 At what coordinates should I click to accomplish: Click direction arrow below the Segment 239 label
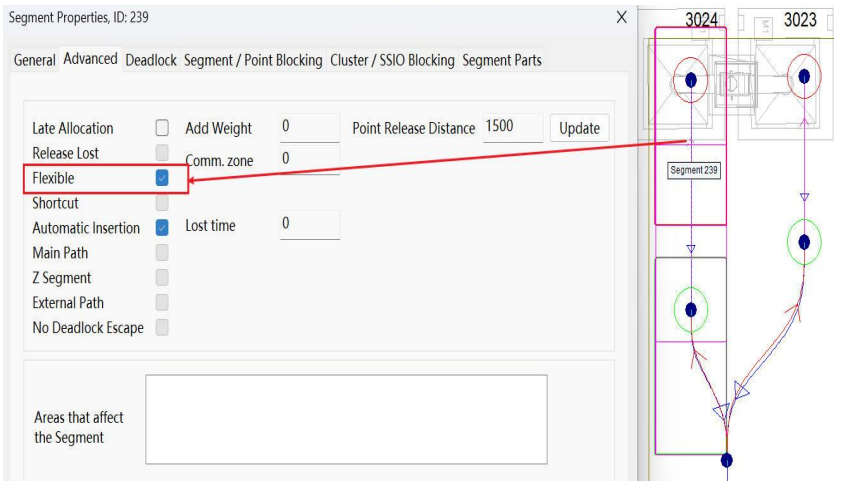[691, 249]
